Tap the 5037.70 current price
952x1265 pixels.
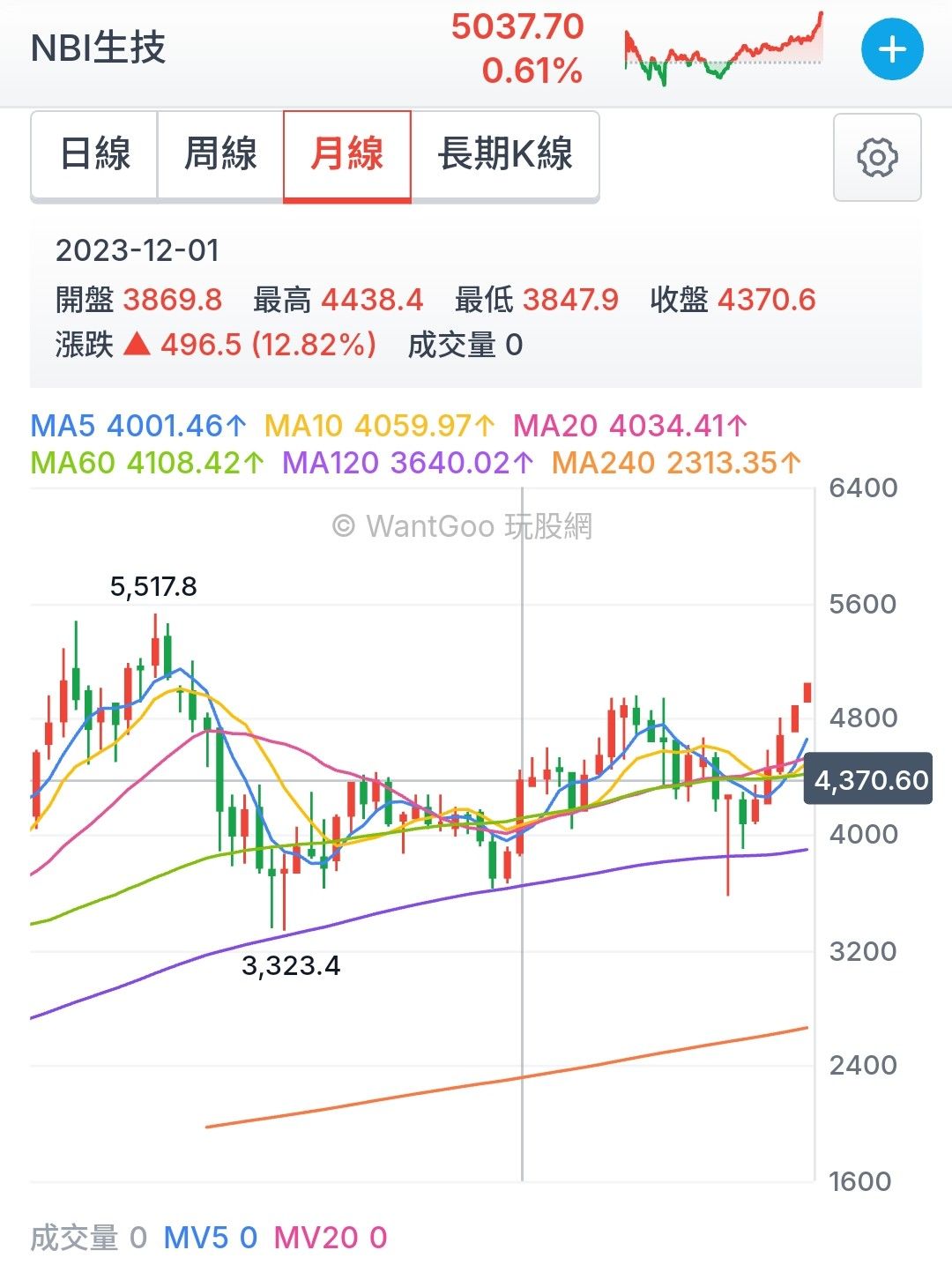pyautogui.click(x=517, y=27)
